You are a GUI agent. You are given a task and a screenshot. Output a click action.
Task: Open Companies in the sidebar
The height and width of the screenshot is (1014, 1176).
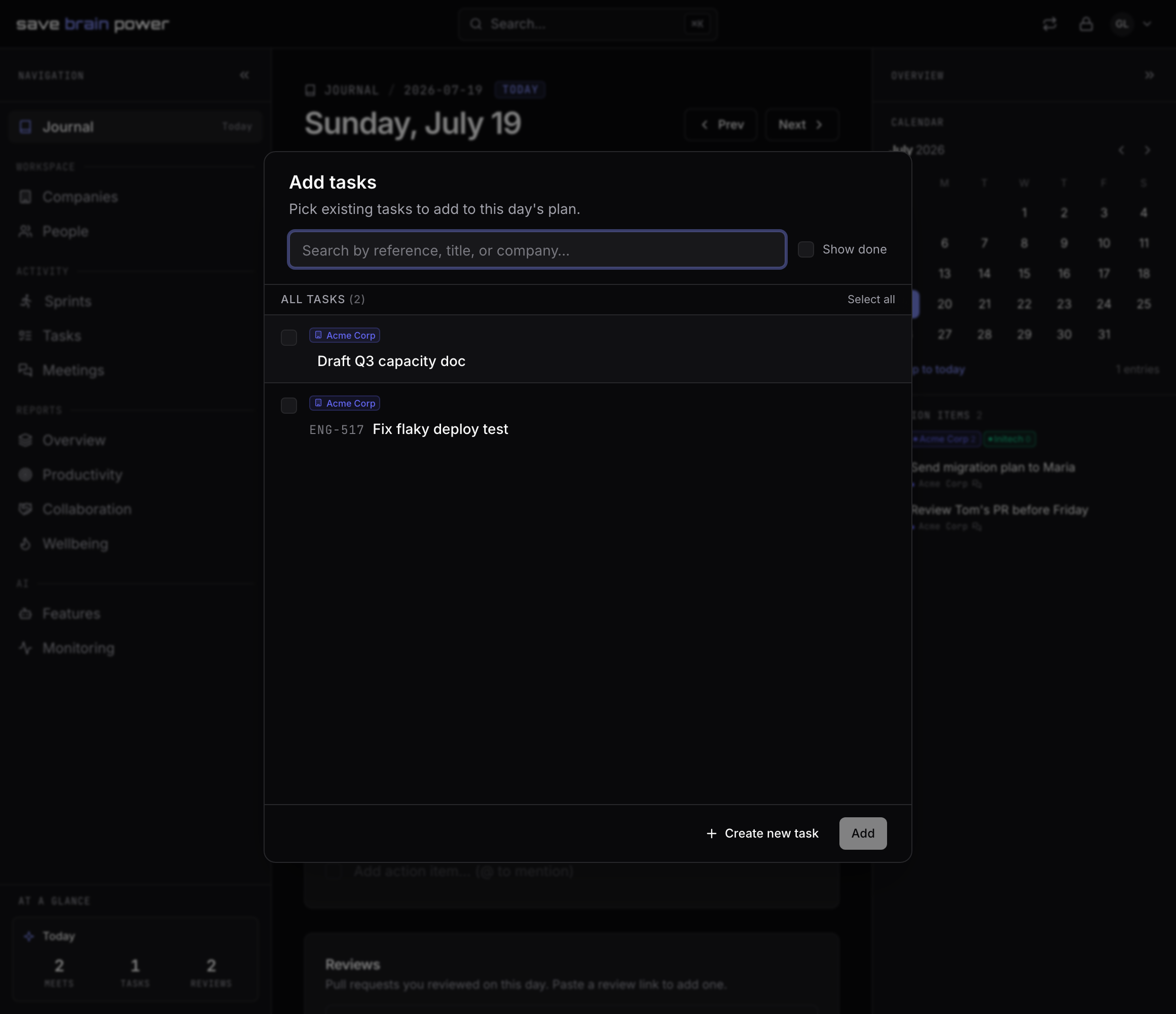135,197
